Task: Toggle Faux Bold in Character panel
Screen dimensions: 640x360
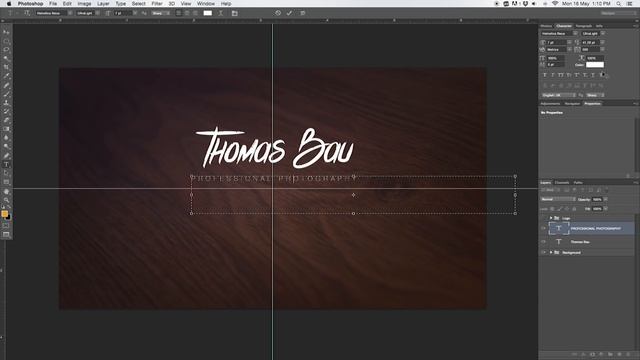Action: (544, 75)
